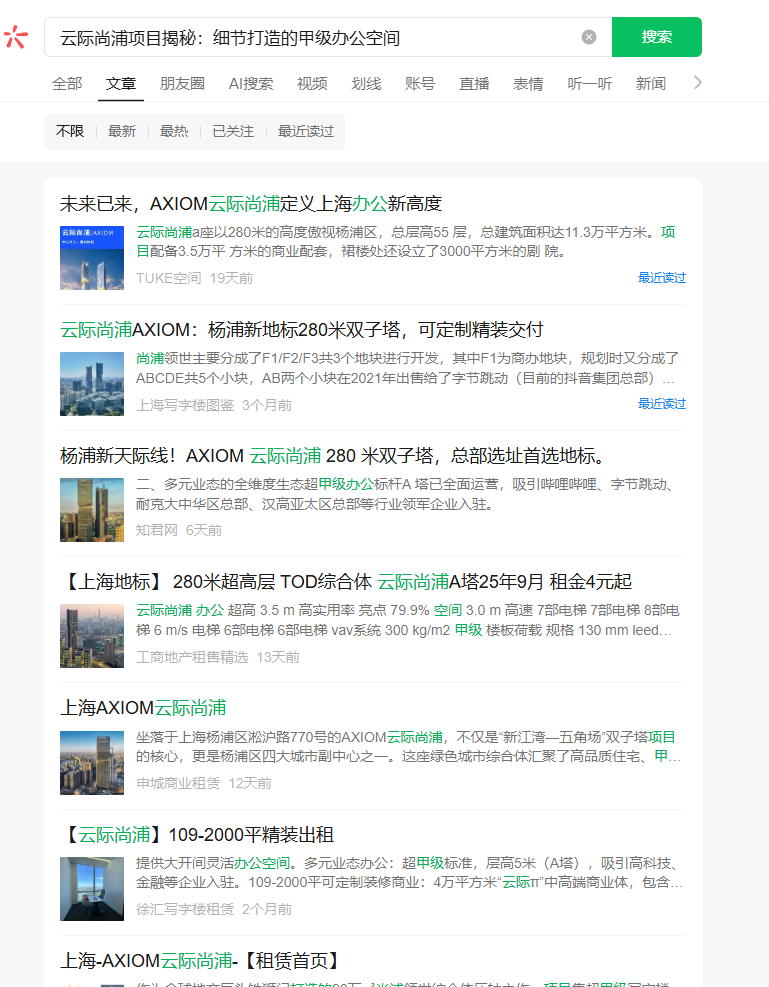Open the 视频 tab

312,84
